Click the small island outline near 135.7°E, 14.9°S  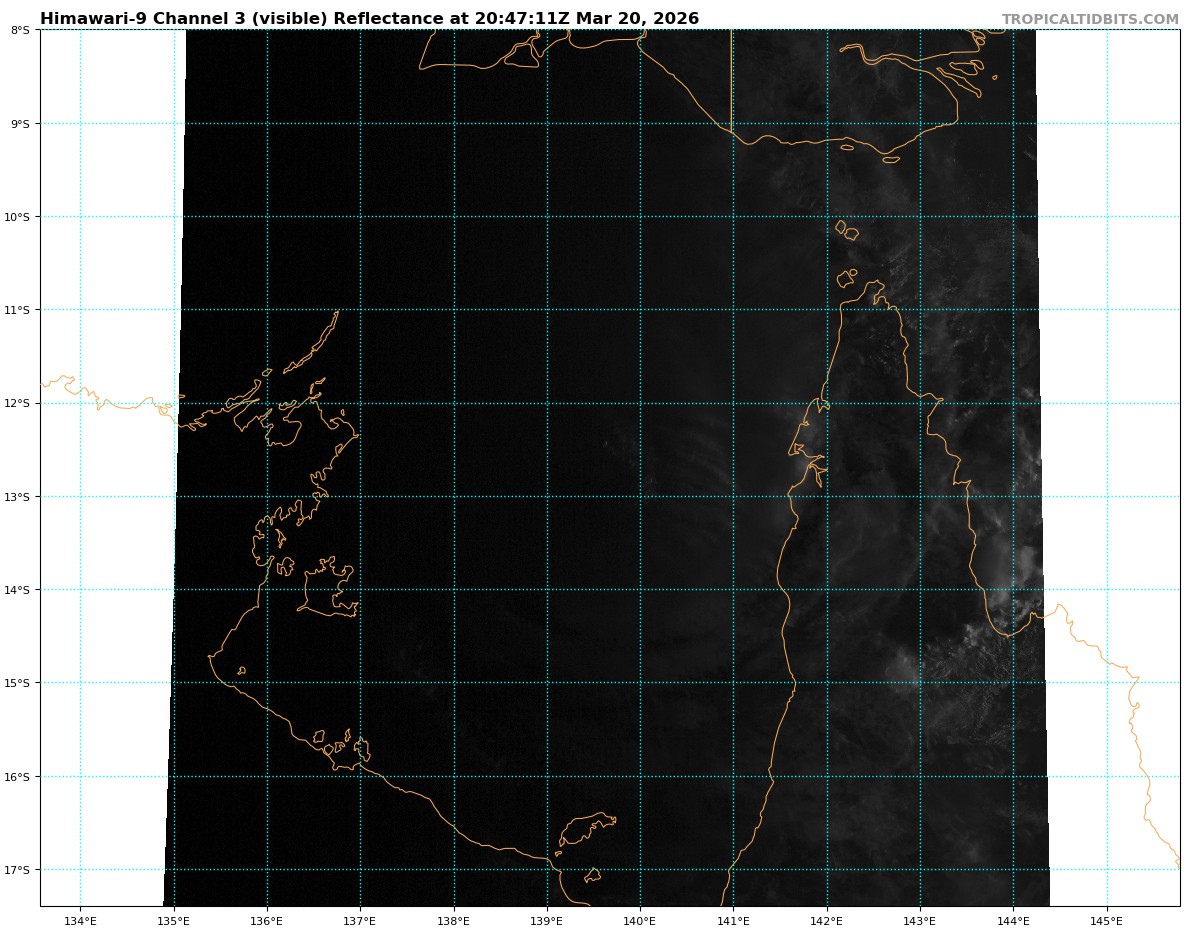tap(241, 670)
